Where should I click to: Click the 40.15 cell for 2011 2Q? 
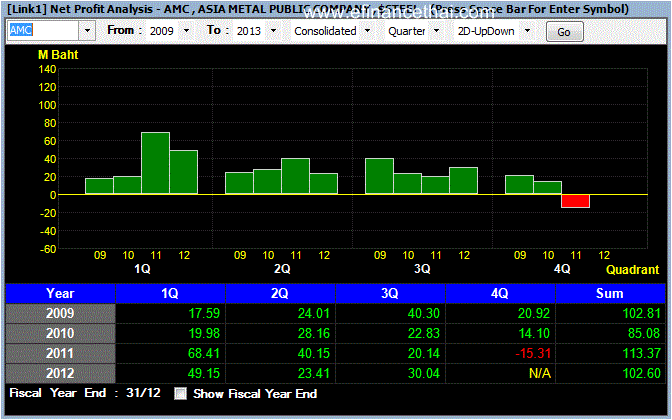[x=280, y=354]
